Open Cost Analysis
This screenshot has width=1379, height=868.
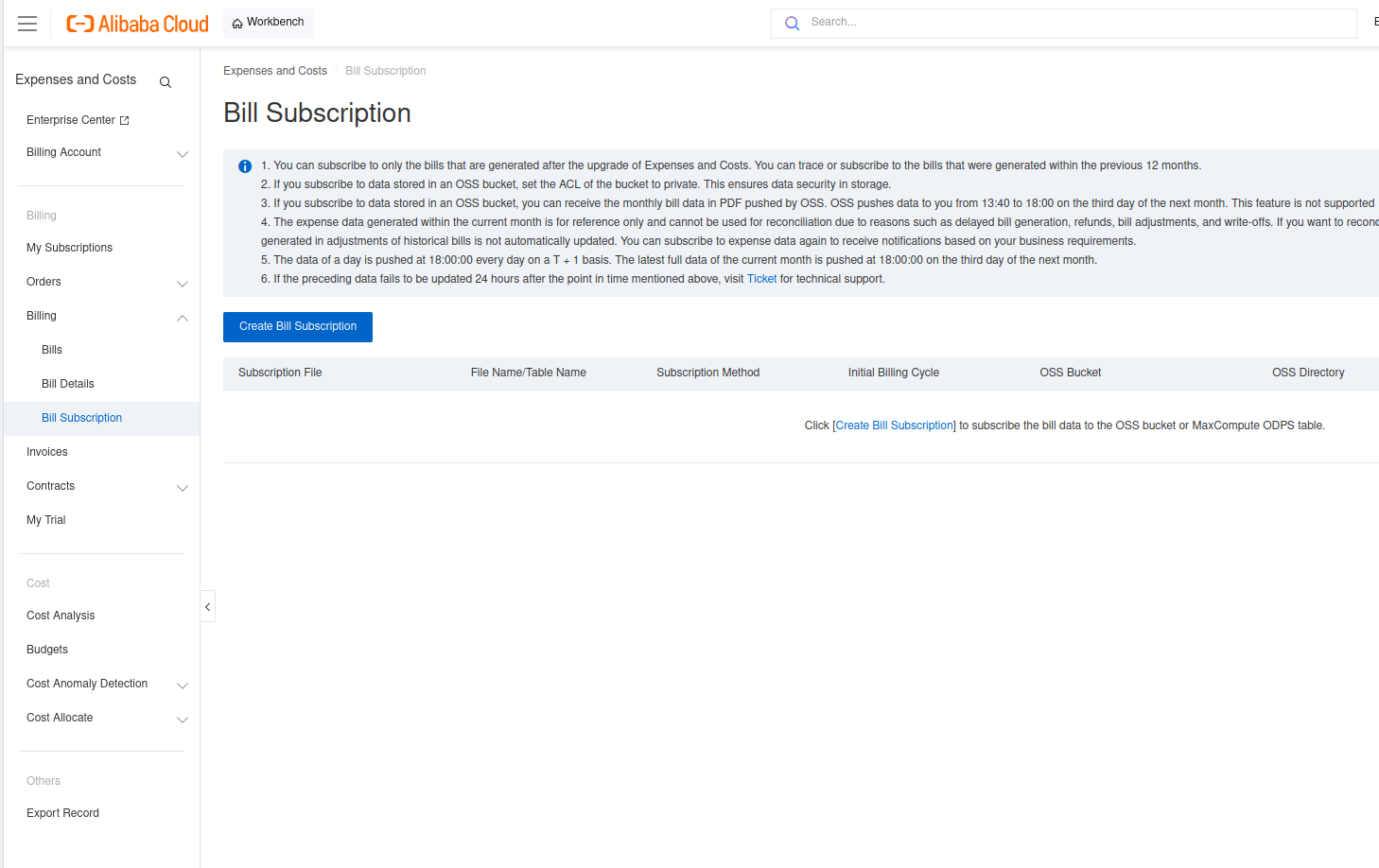point(61,616)
